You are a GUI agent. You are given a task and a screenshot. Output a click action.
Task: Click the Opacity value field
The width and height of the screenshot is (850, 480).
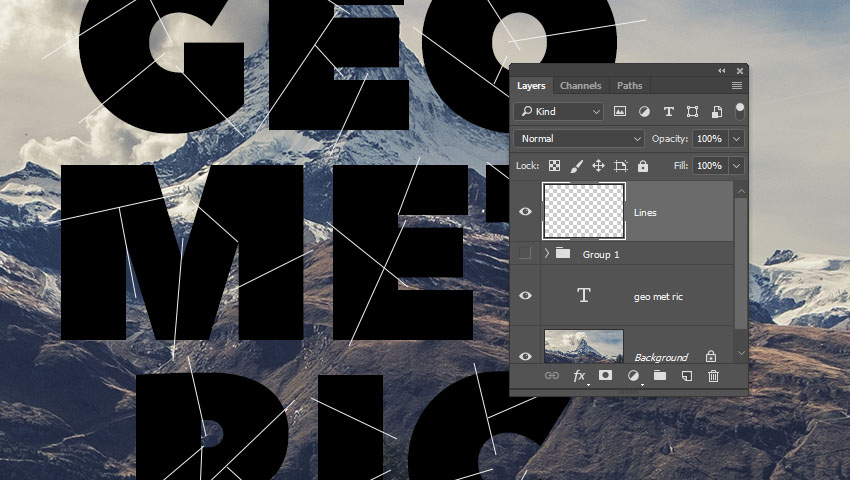[710, 138]
